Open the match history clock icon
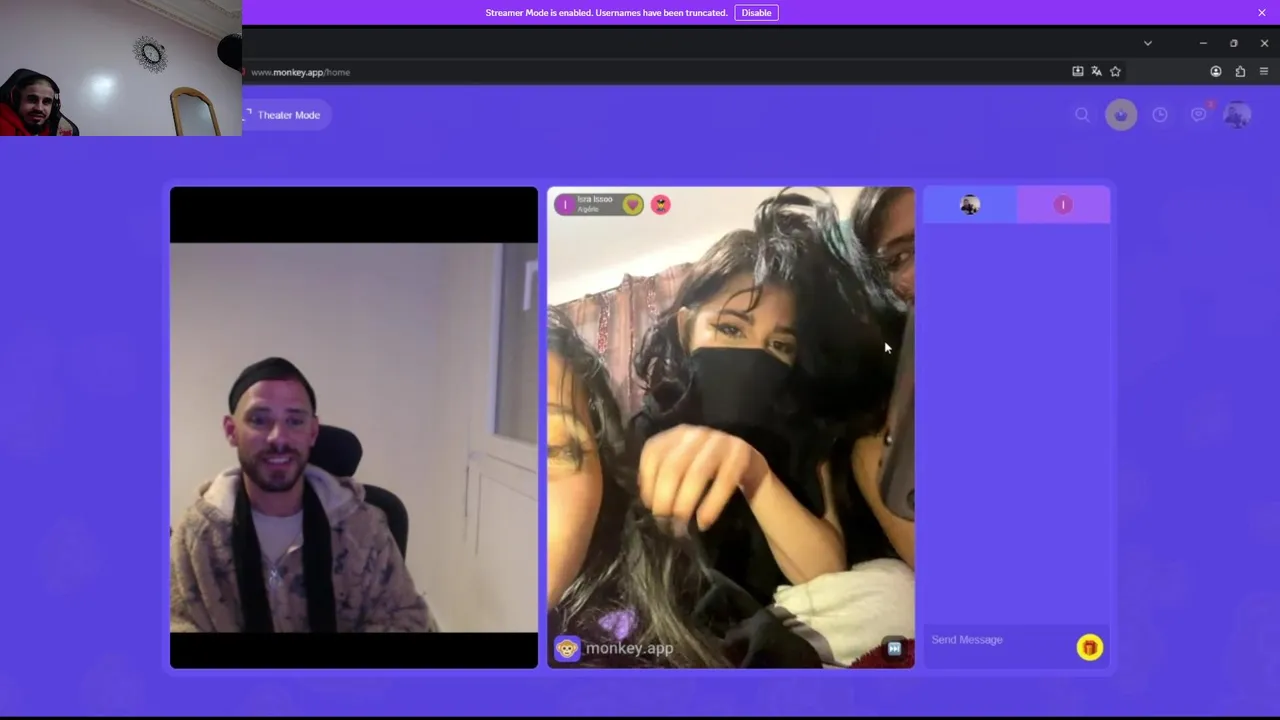 point(1160,115)
